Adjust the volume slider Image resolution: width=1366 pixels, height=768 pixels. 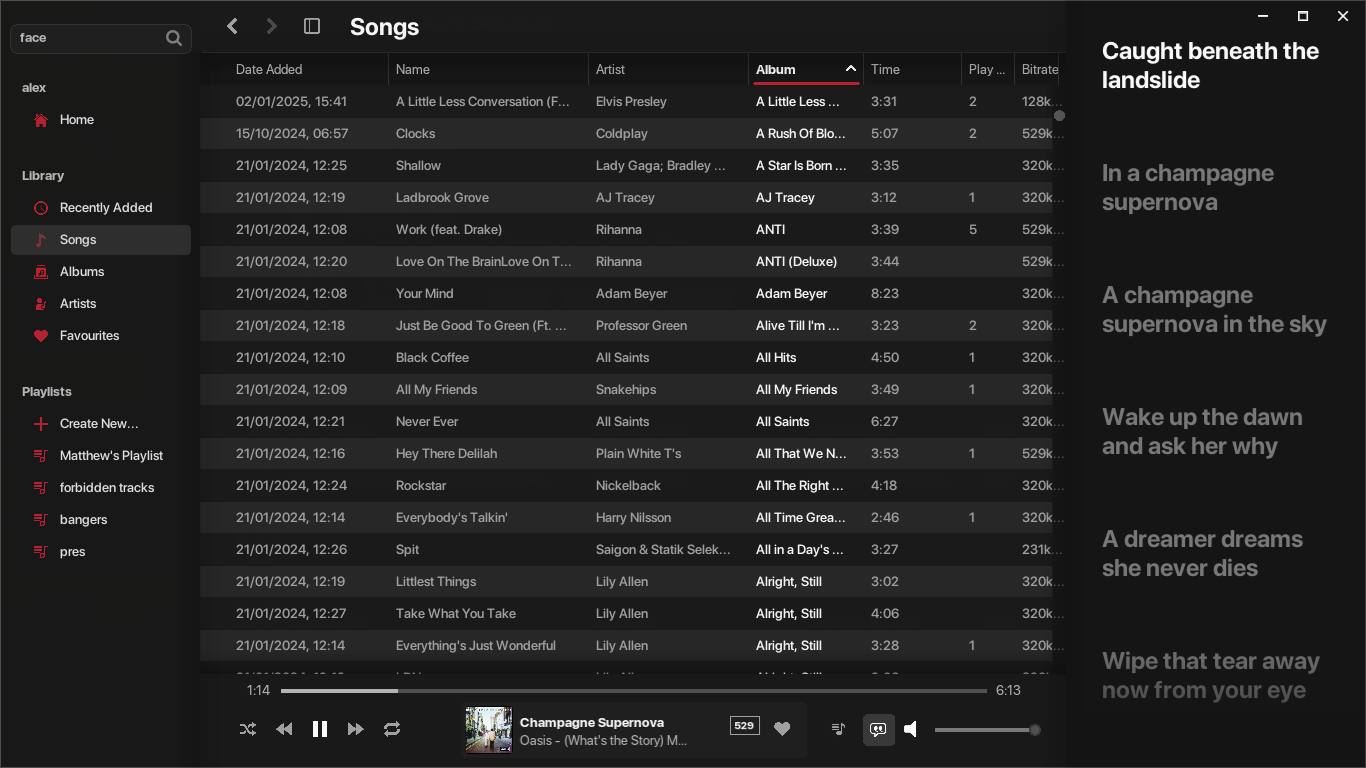coord(987,730)
